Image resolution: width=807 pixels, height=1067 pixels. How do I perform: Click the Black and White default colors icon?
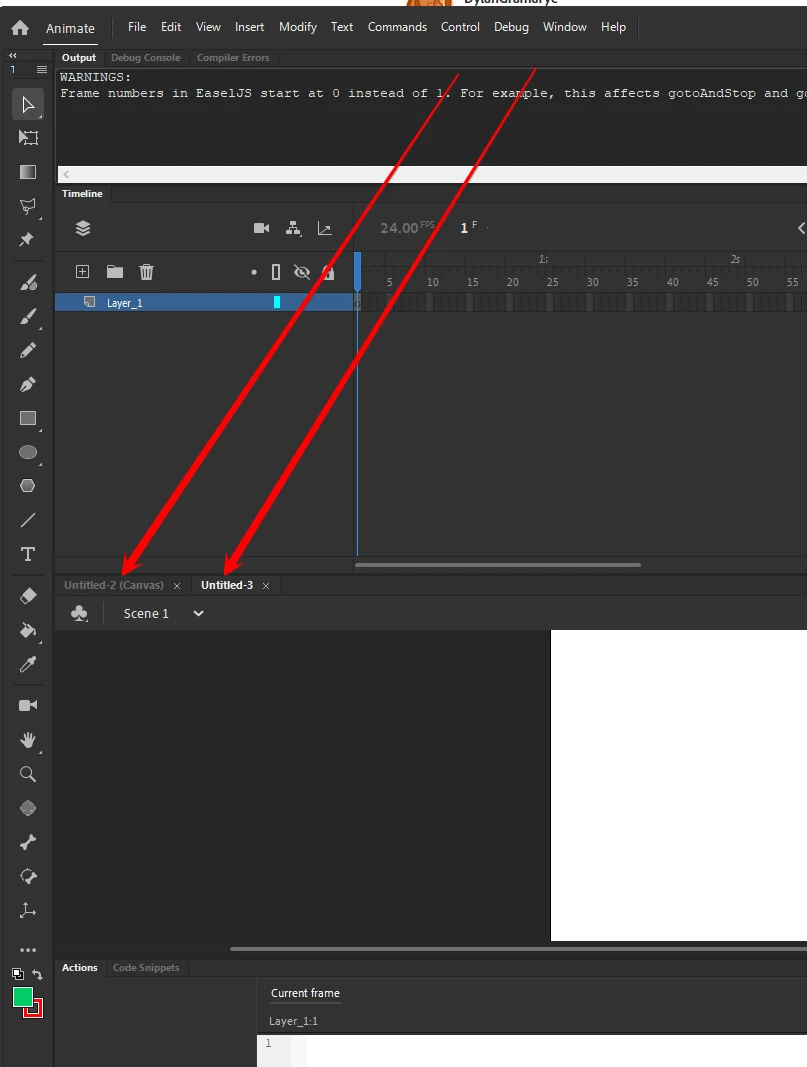tap(18, 974)
